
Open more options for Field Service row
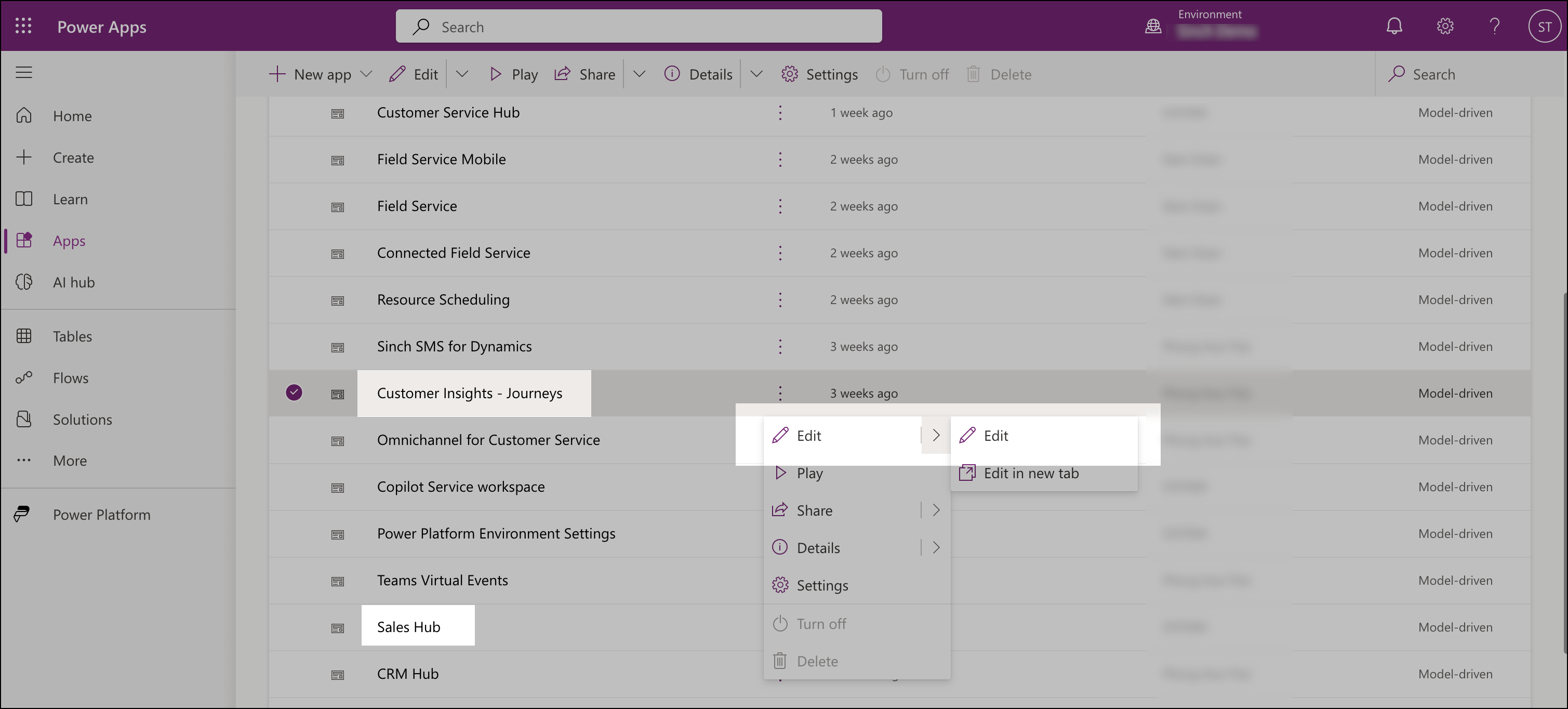coord(780,206)
